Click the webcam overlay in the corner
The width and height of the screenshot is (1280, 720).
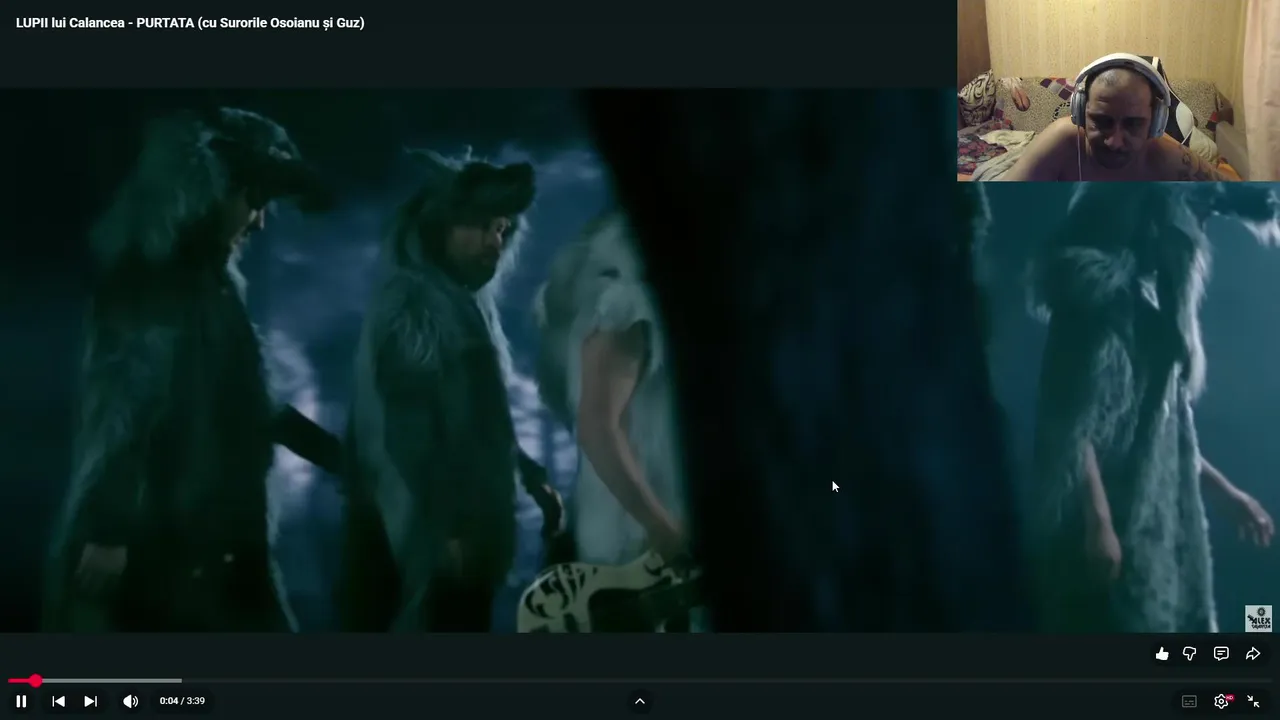coord(1118,90)
